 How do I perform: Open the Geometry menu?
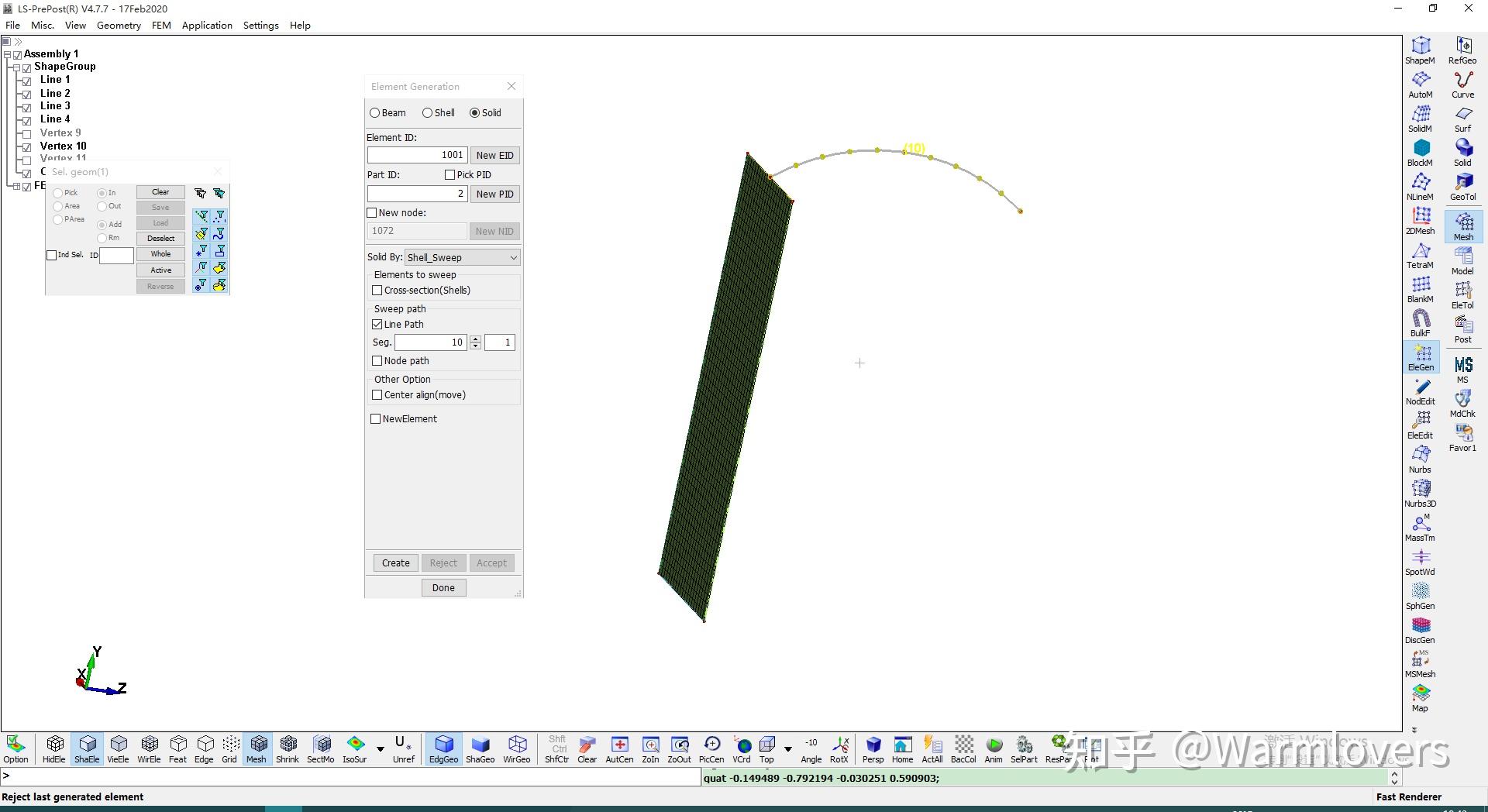coord(119,26)
